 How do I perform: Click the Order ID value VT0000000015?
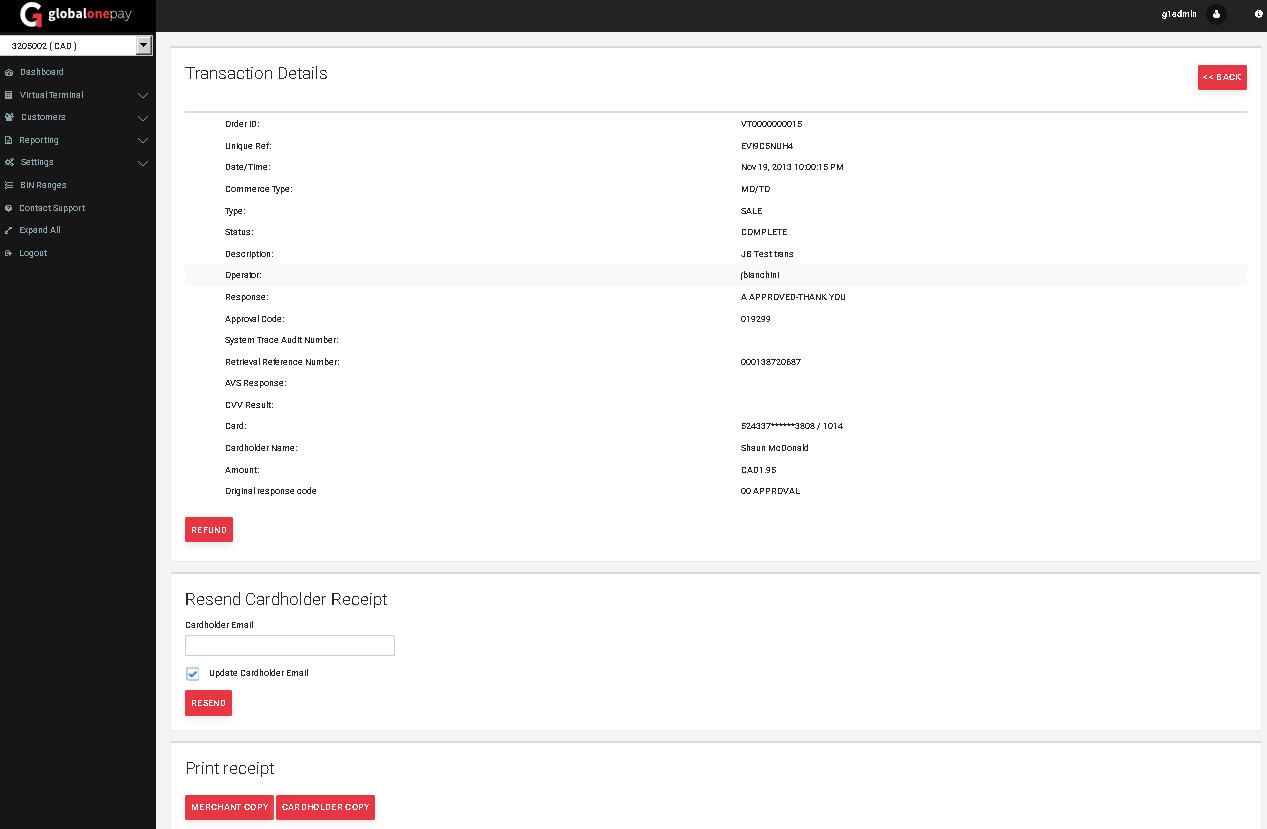(771, 124)
